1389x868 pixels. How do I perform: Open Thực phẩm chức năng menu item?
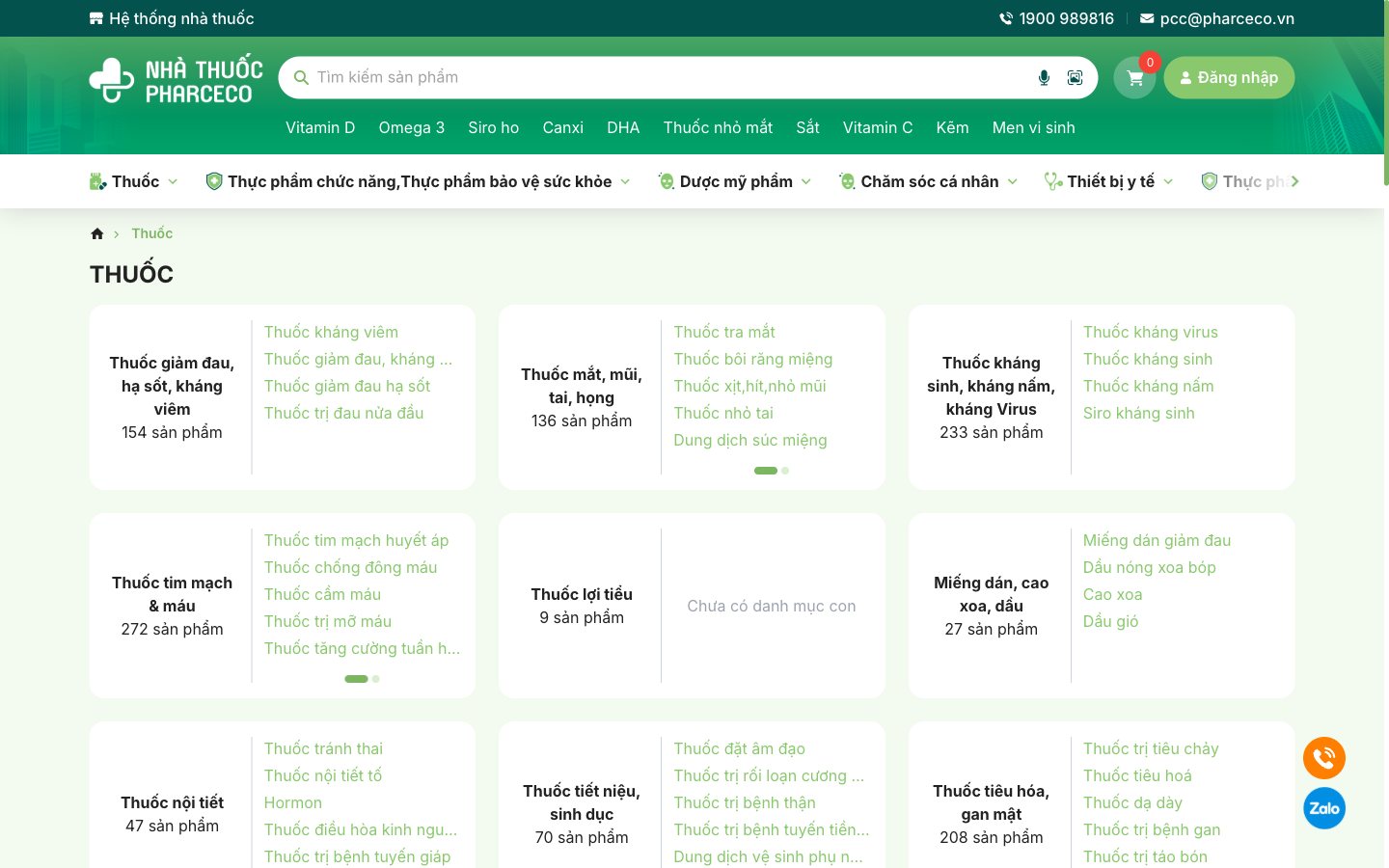tap(420, 181)
